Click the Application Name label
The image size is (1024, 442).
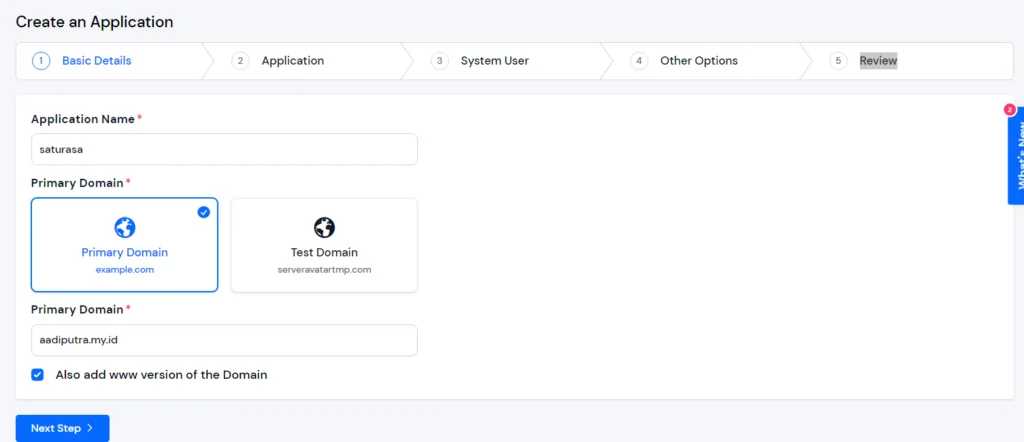click(x=83, y=119)
